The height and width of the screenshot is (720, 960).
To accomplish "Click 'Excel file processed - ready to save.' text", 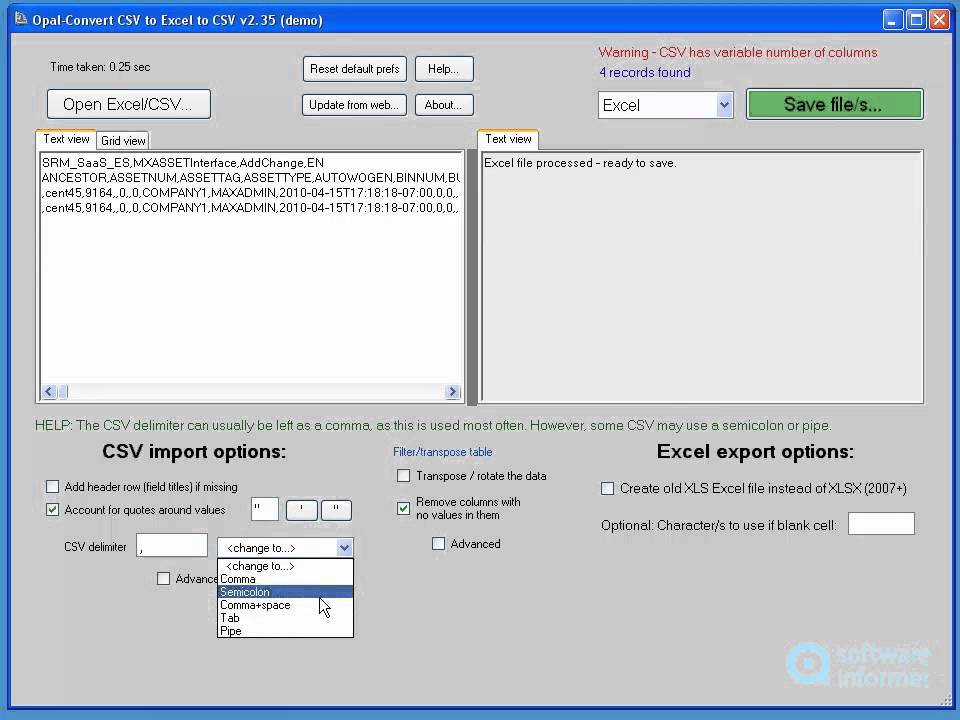I will click(580, 163).
